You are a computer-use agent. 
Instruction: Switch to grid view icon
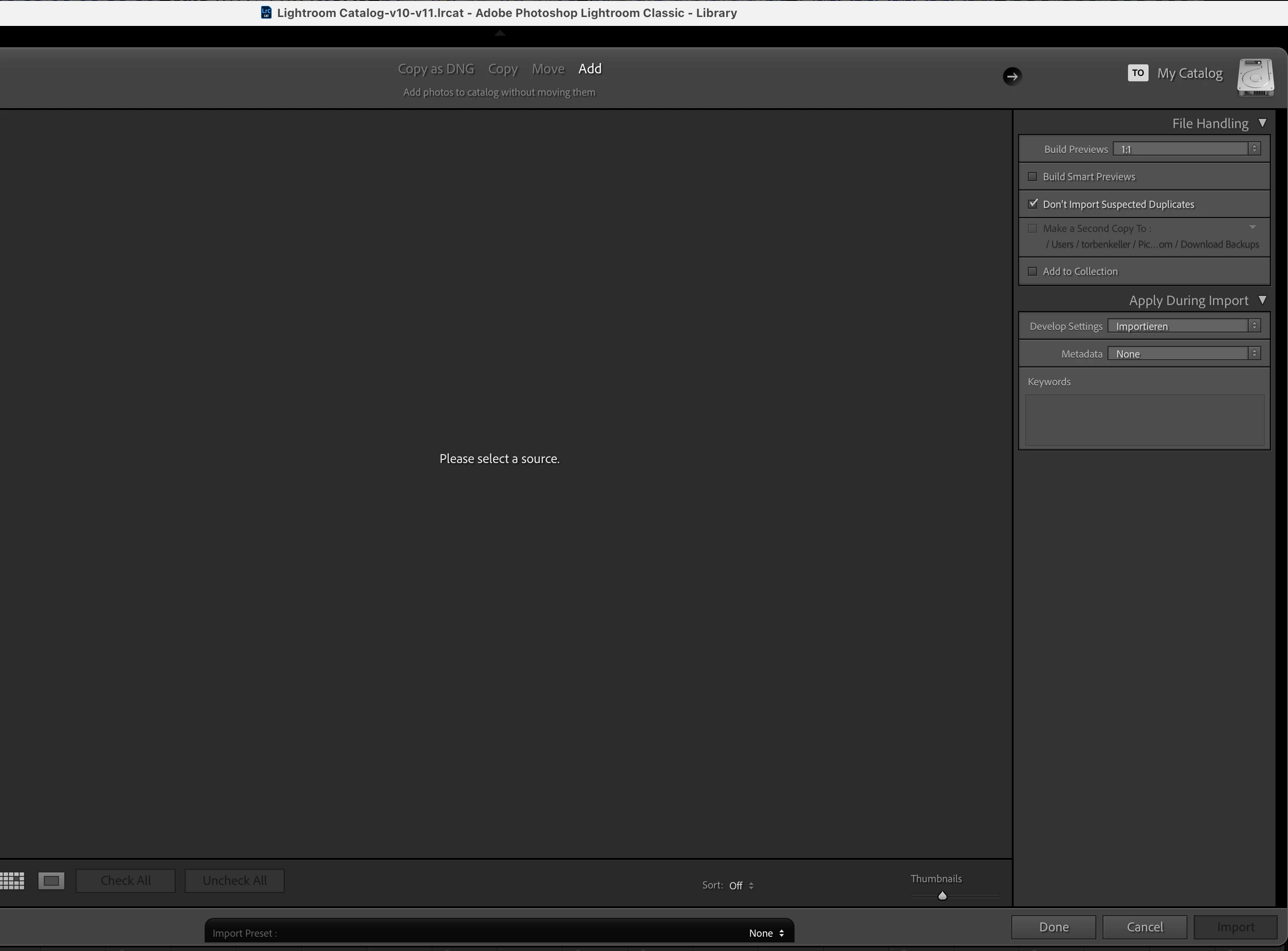[13, 880]
